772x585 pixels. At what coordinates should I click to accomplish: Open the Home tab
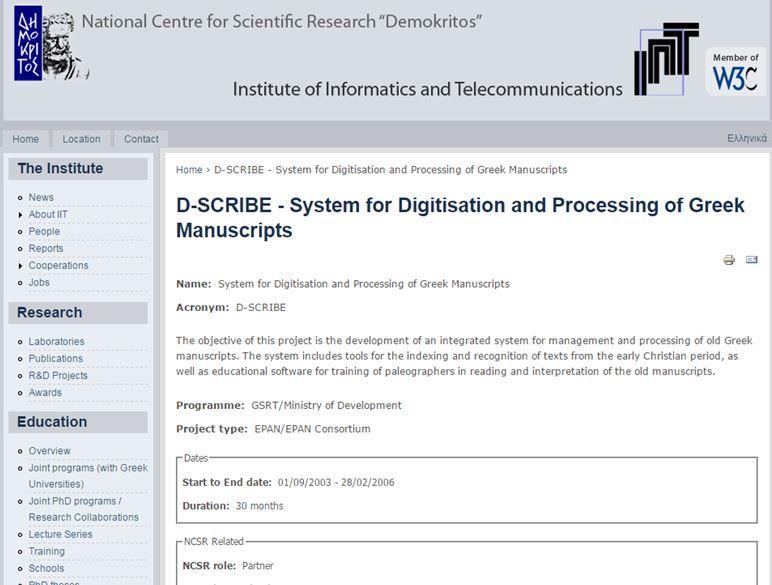pos(26,139)
